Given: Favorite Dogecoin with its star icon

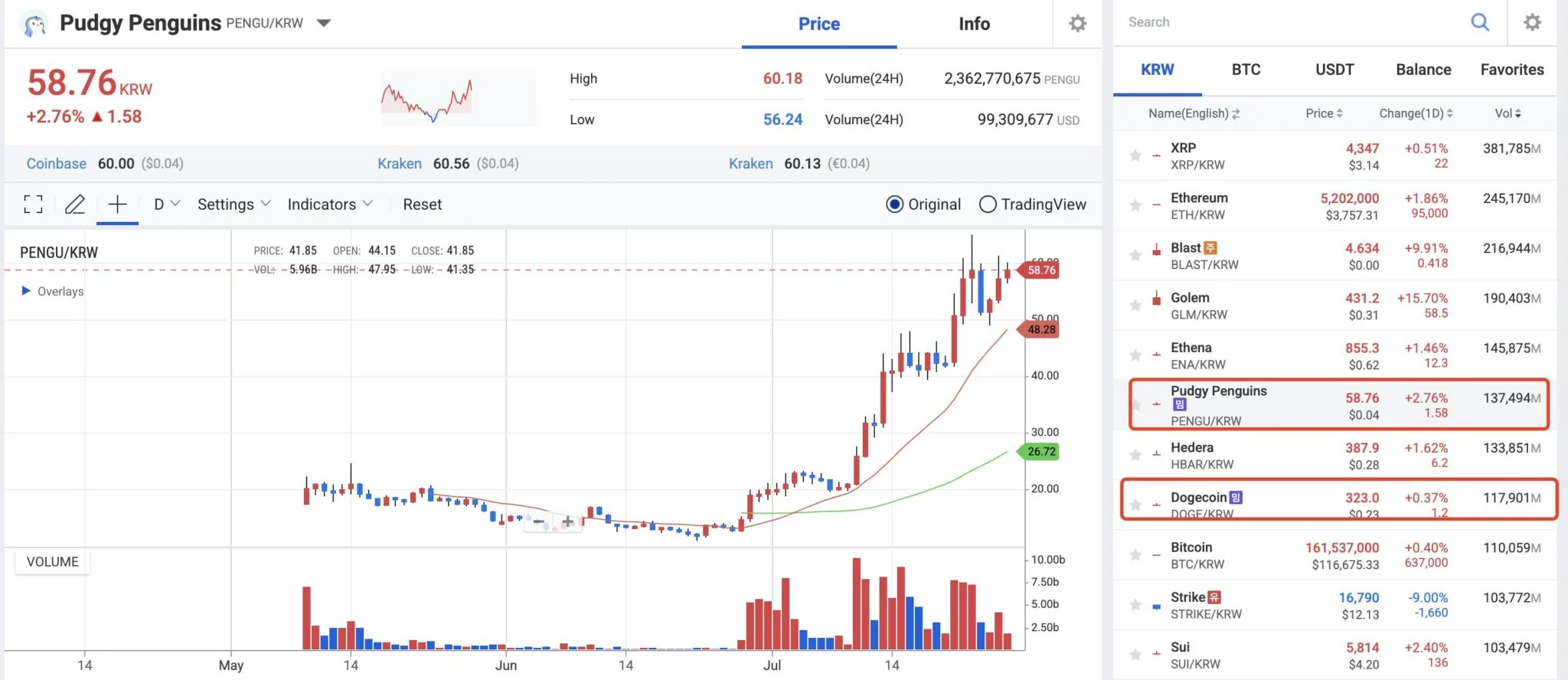Looking at the screenshot, I should 1135,505.
